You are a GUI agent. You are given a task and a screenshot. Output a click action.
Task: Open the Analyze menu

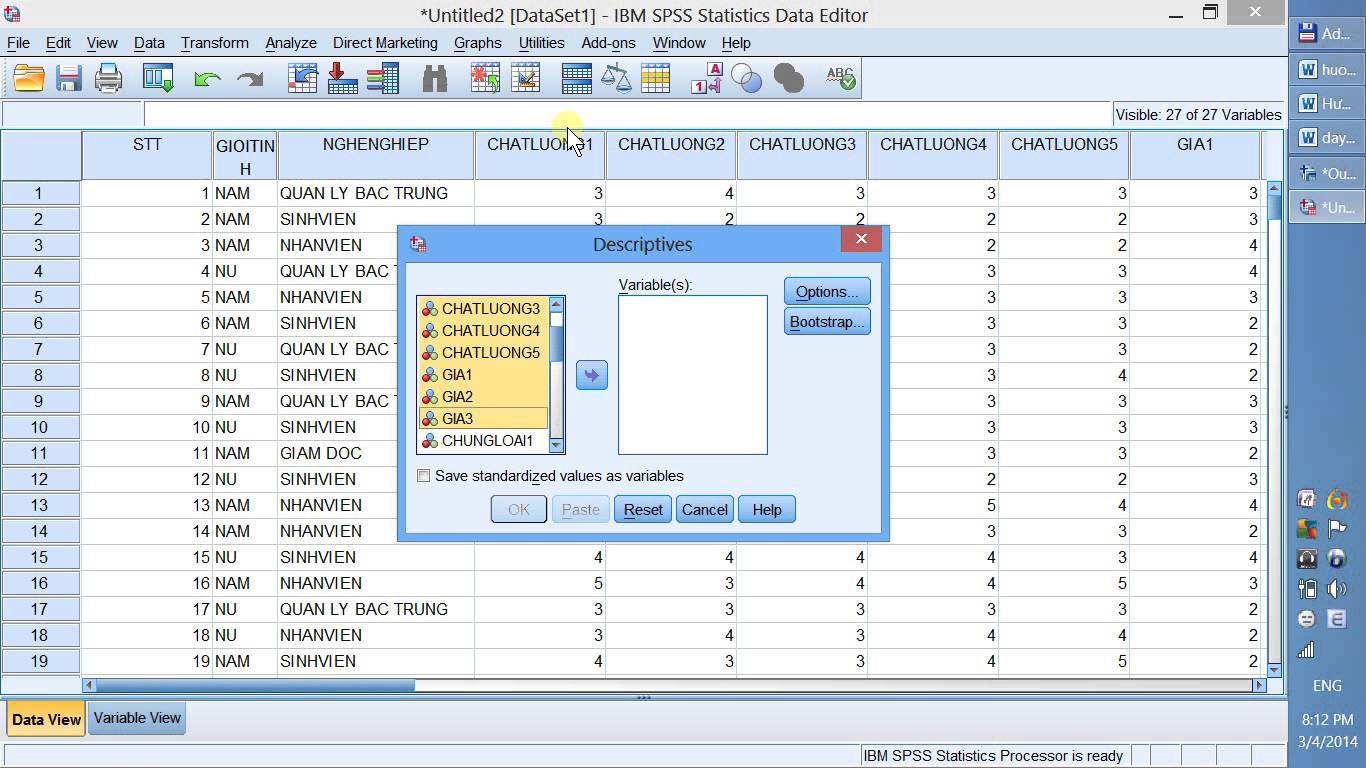click(291, 43)
